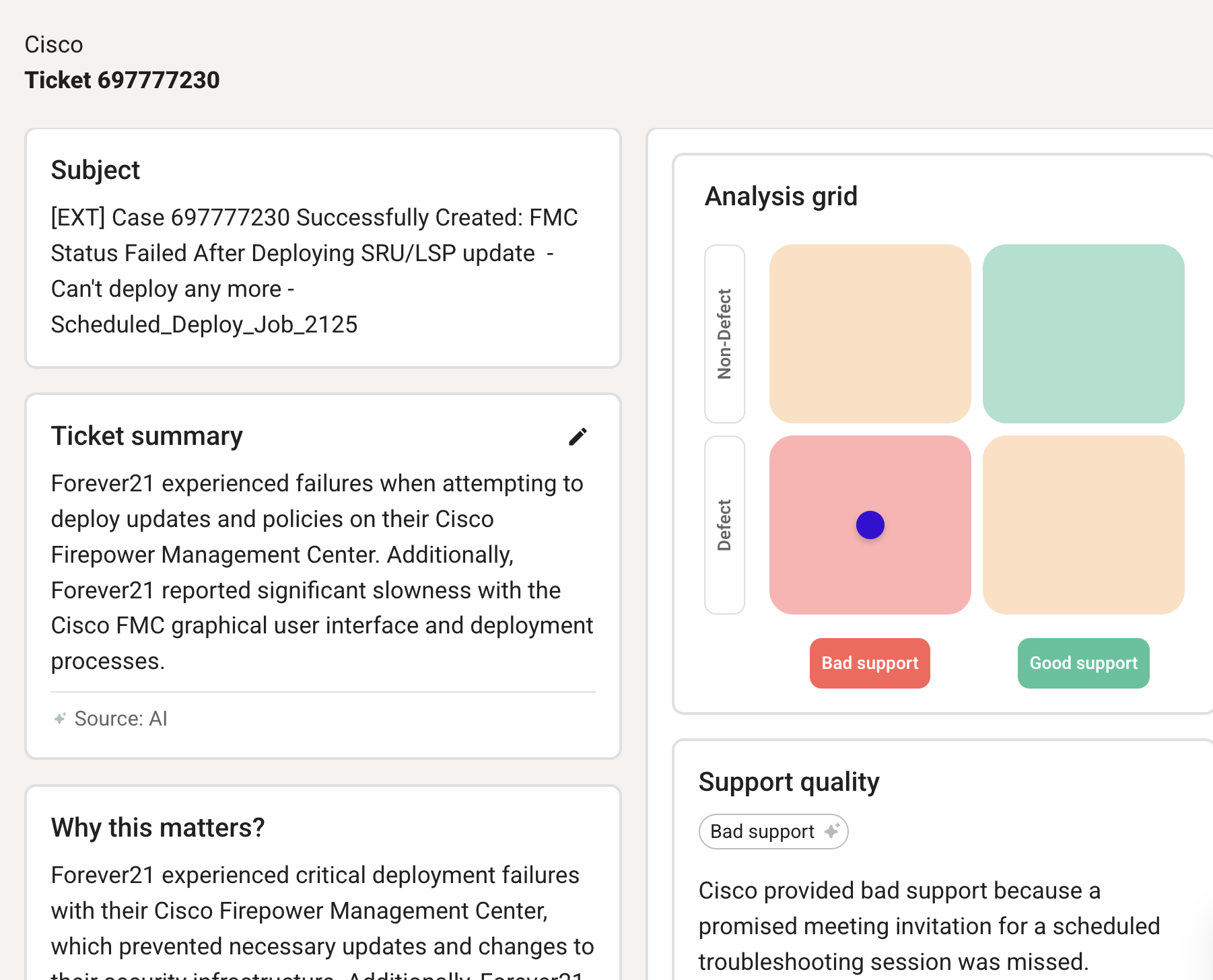This screenshot has height=980, width=1213.
Task: Click the sparkle icon in Bad support chip
Action: tap(832, 831)
